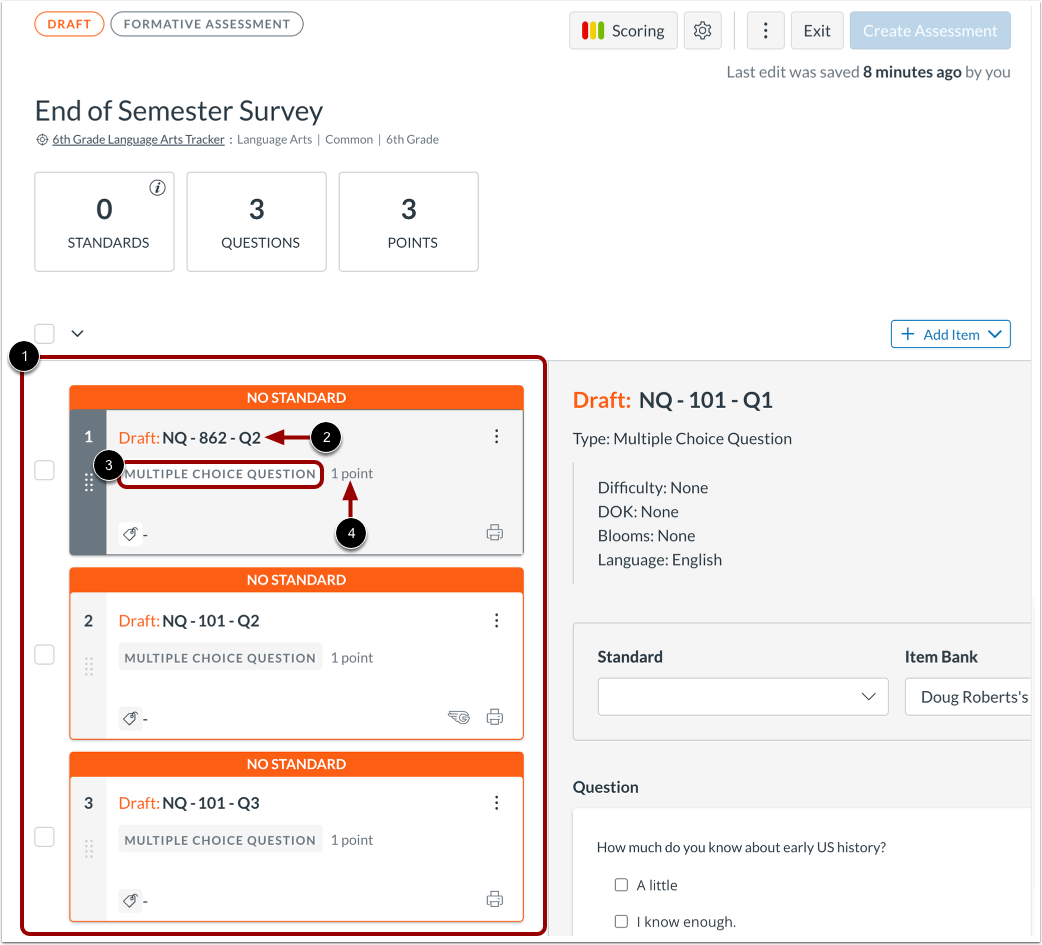
Task: Click the tag icon on question 3
Action: tap(130, 900)
